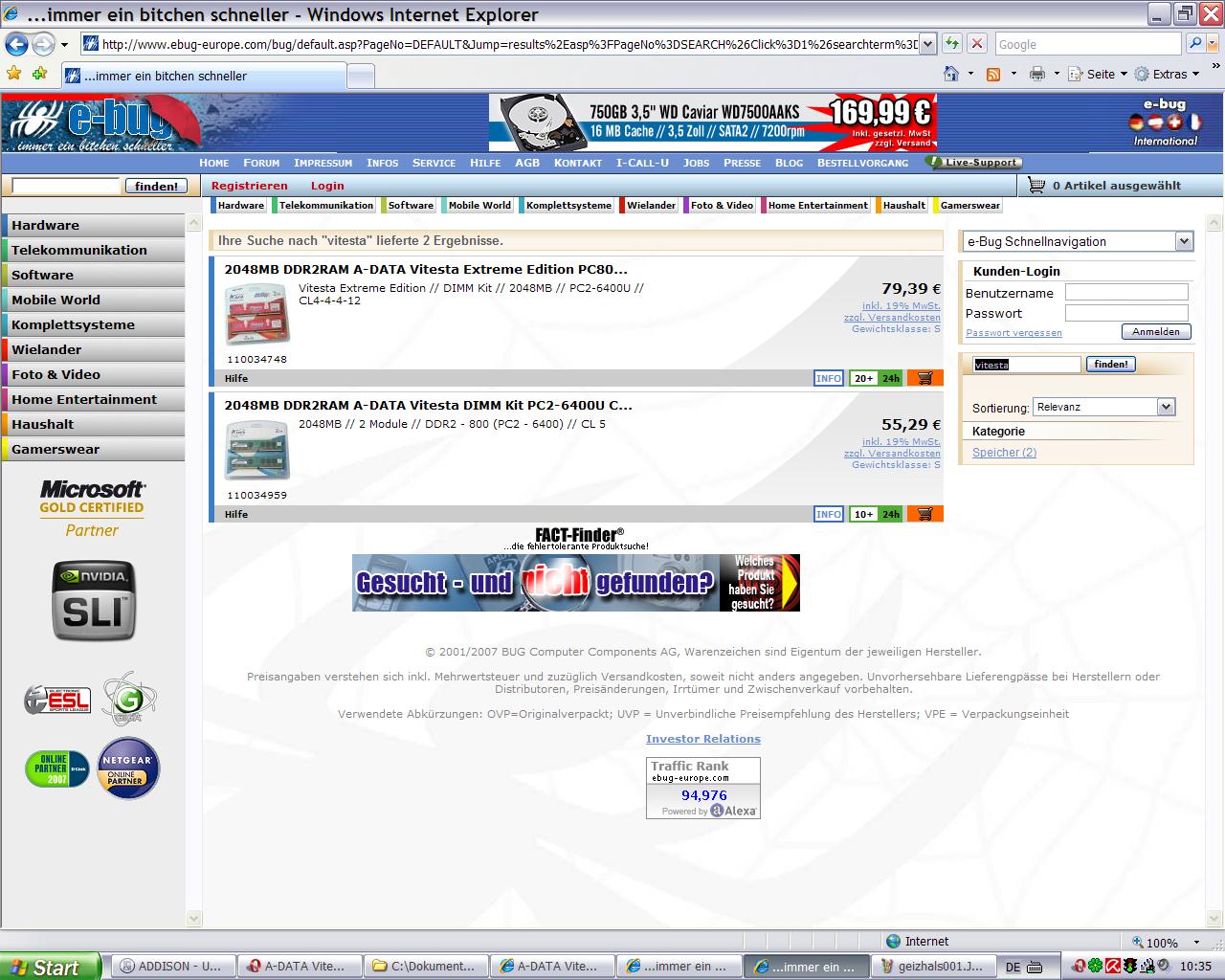Click the 'Gesucht und nicht gefunden?' banner
Screen dimensions: 1225x980
[576, 582]
